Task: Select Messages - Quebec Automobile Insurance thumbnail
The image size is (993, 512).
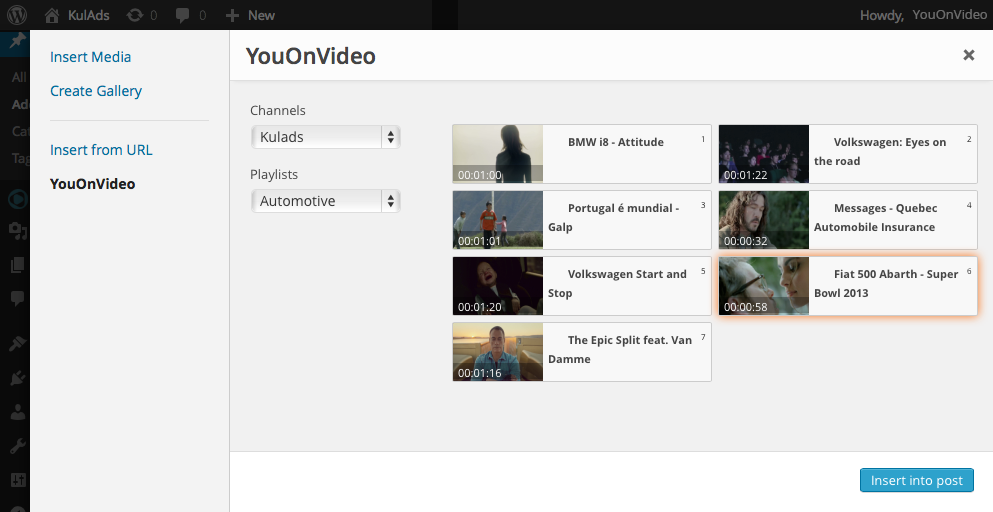Action: (764, 220)
